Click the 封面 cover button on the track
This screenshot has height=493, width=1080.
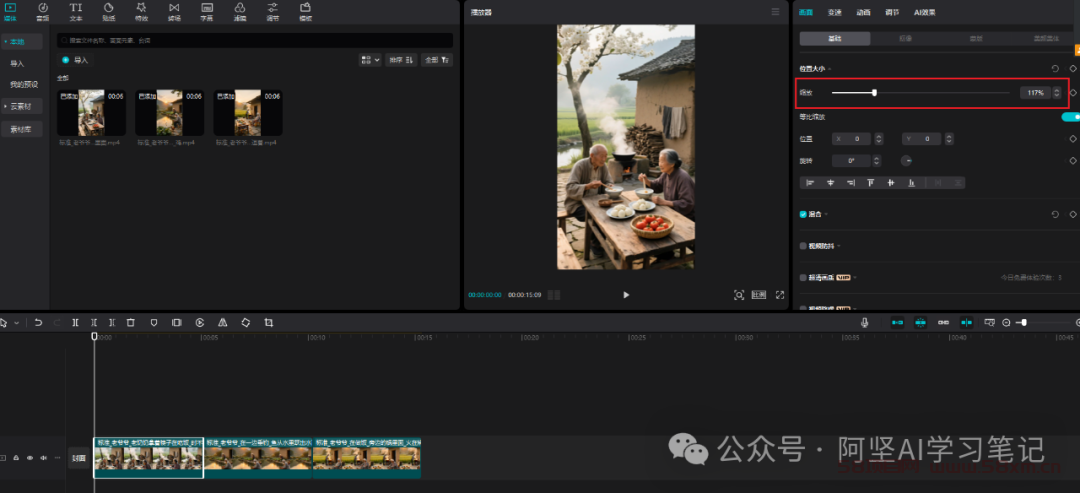coord(79,458)
